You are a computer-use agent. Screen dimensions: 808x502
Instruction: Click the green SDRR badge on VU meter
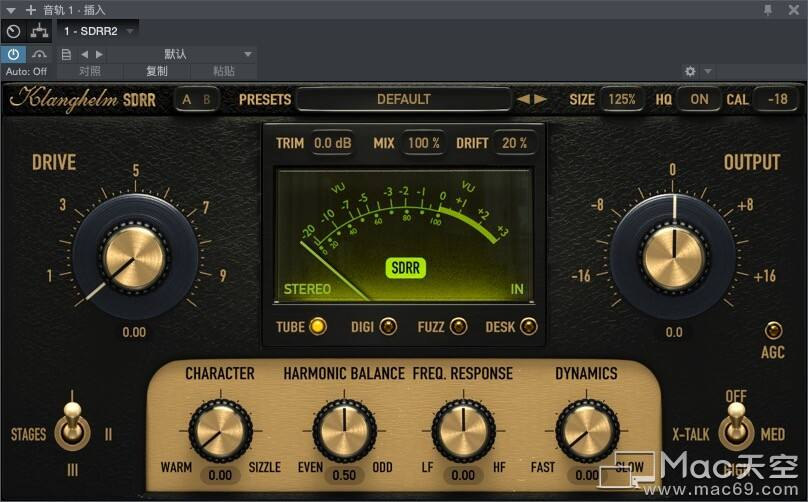pyautogui.click(x=406, y=267)
